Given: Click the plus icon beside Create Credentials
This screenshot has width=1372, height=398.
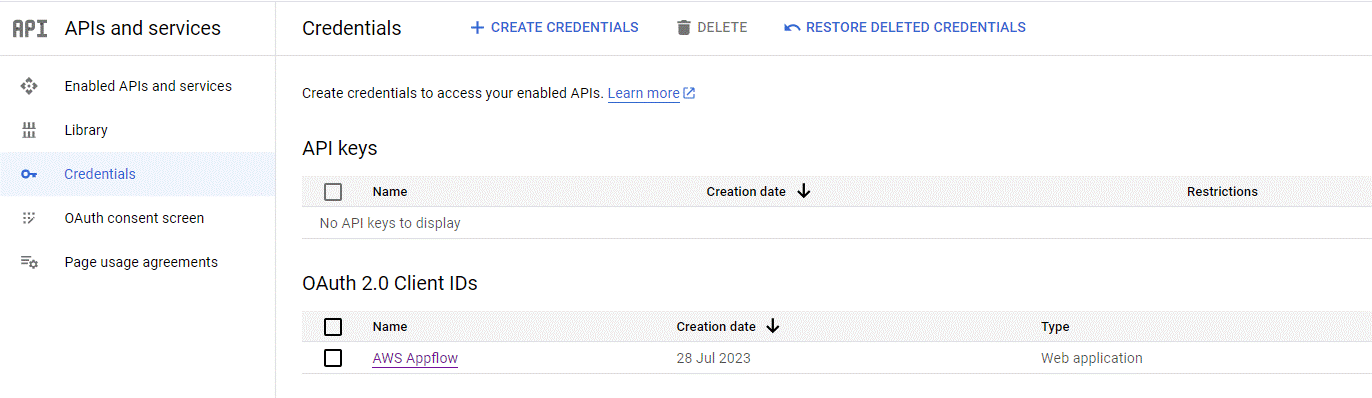Looking at the screenshot, I should coord(477,27).
